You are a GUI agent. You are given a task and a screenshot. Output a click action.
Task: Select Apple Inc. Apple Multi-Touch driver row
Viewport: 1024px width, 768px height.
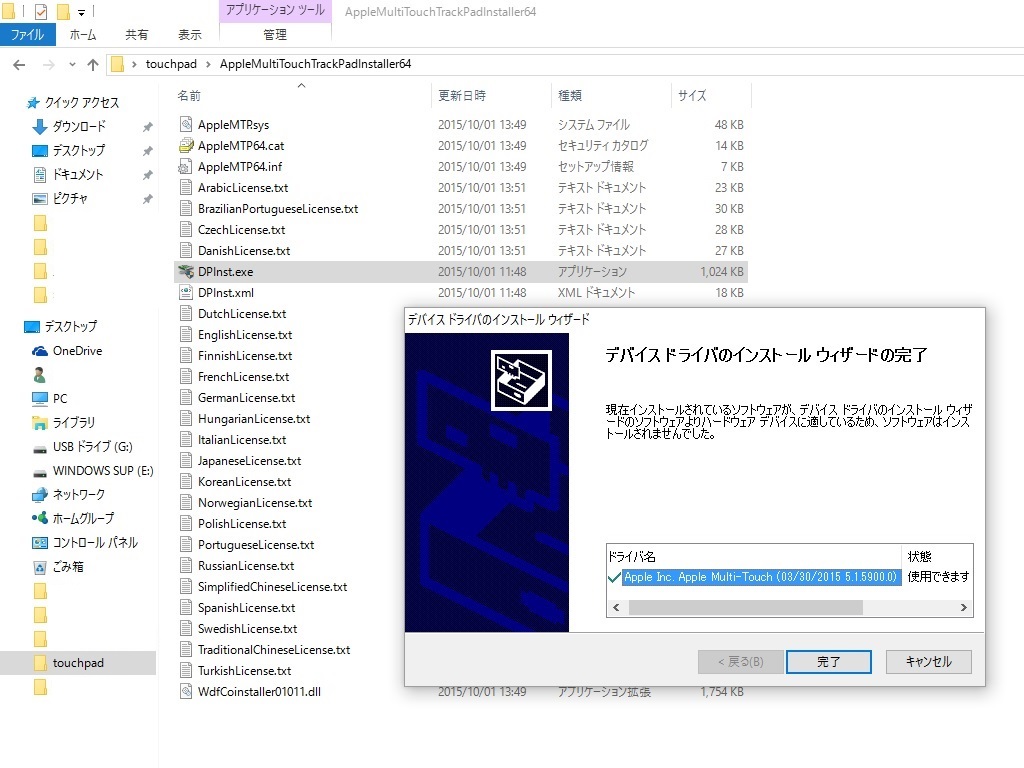(760, 577)
